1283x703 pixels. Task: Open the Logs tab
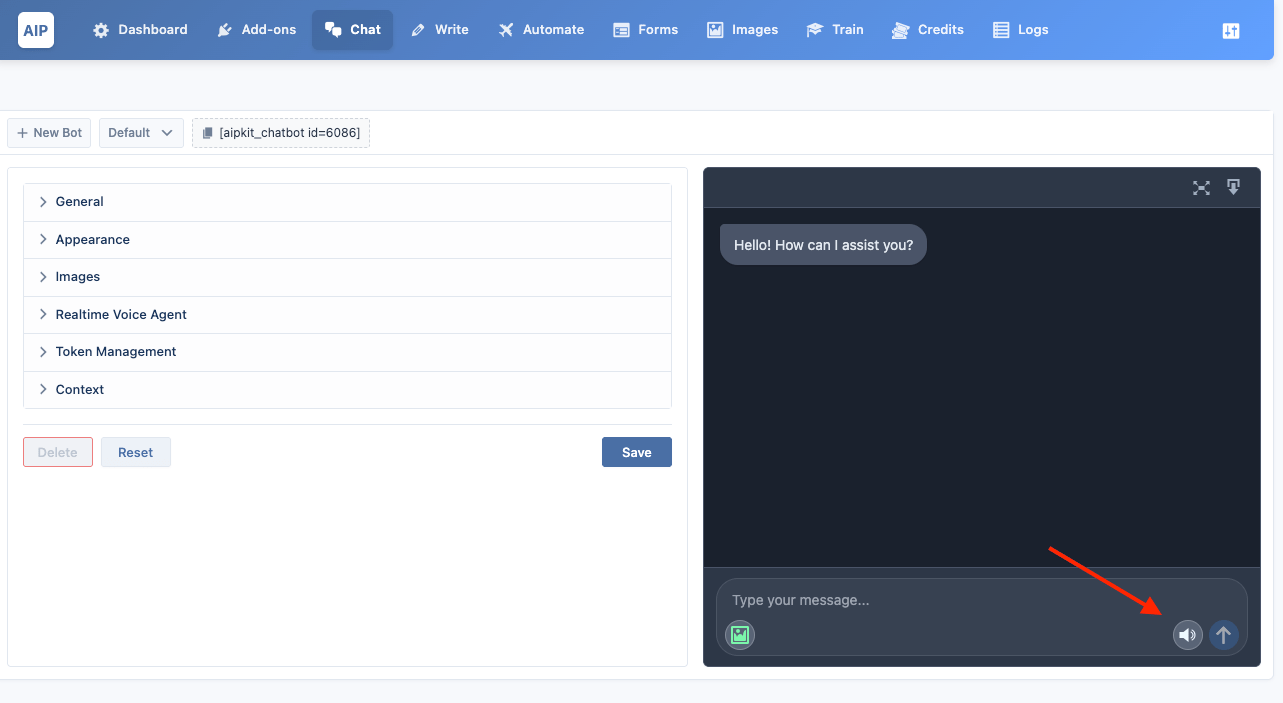tap(1020, 30)
